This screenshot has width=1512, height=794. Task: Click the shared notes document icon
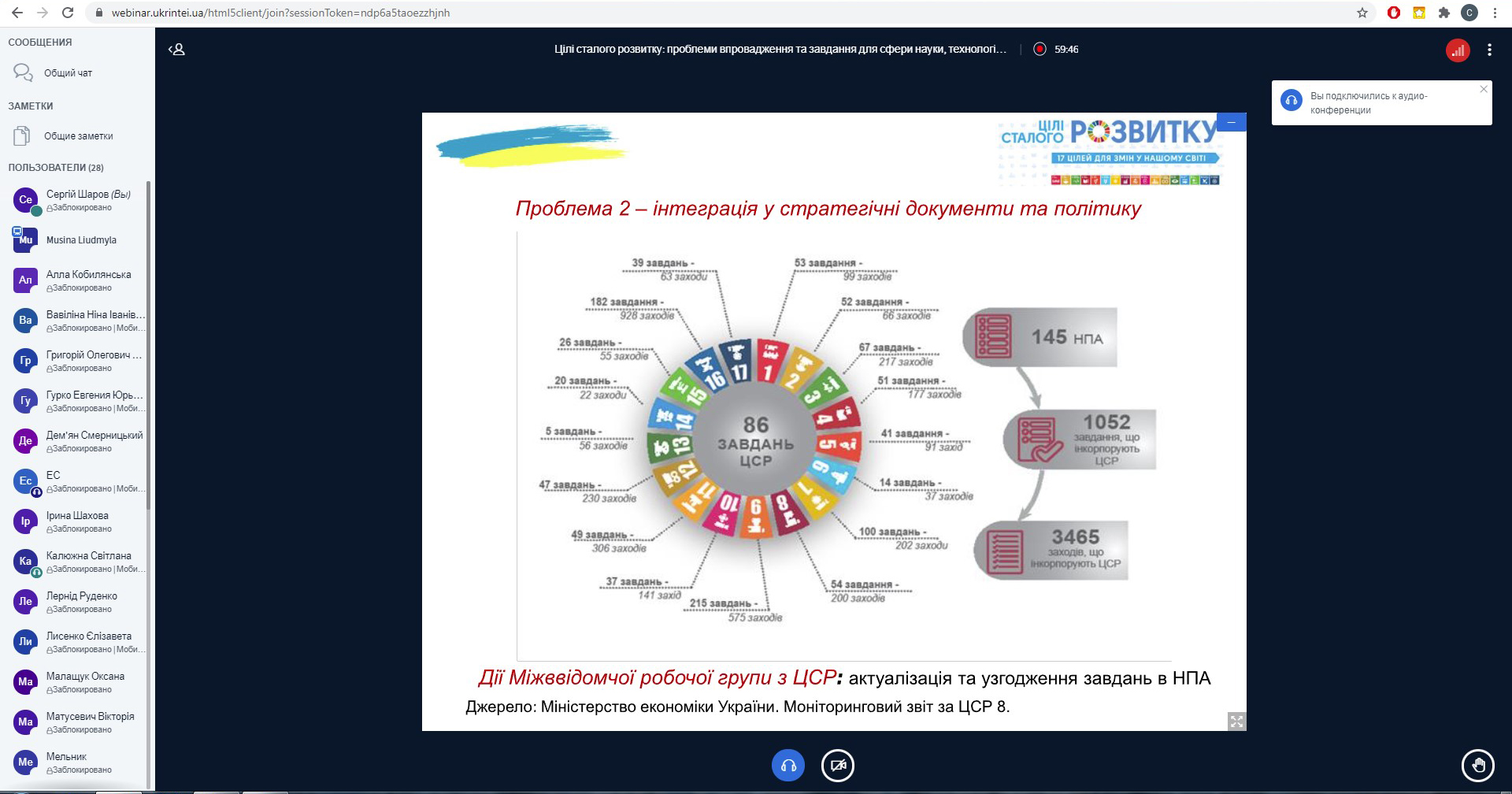click(22, 136)
